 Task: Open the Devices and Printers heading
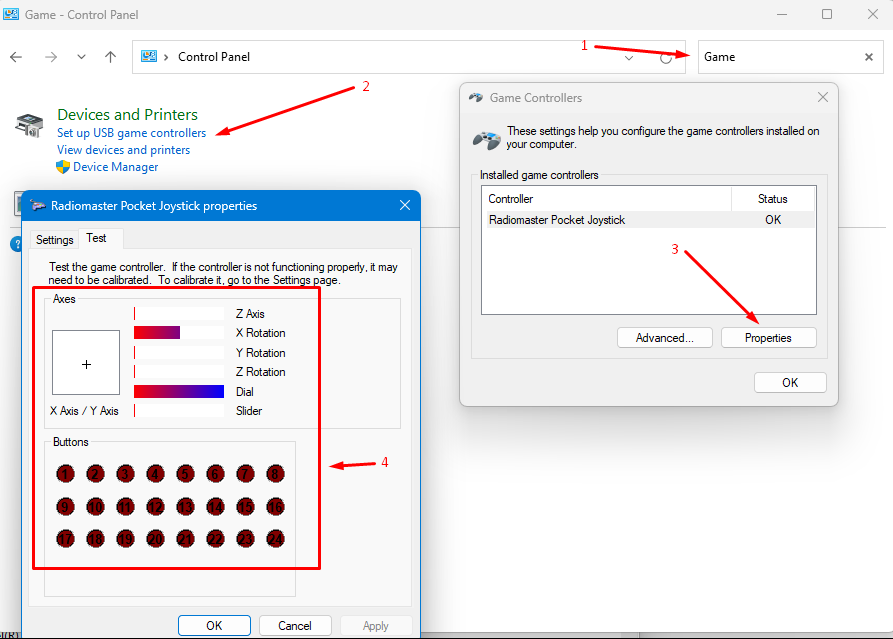tap(127, 114)
